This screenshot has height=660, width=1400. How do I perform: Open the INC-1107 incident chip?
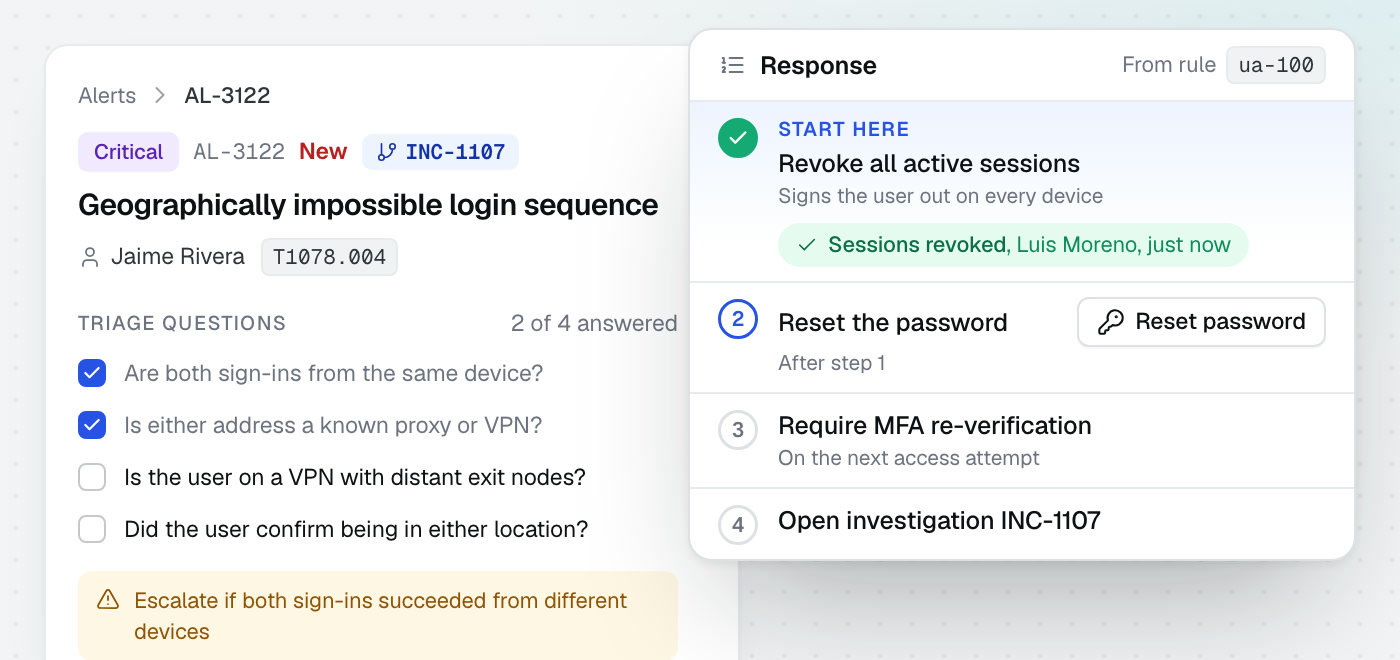pos(440,152)
